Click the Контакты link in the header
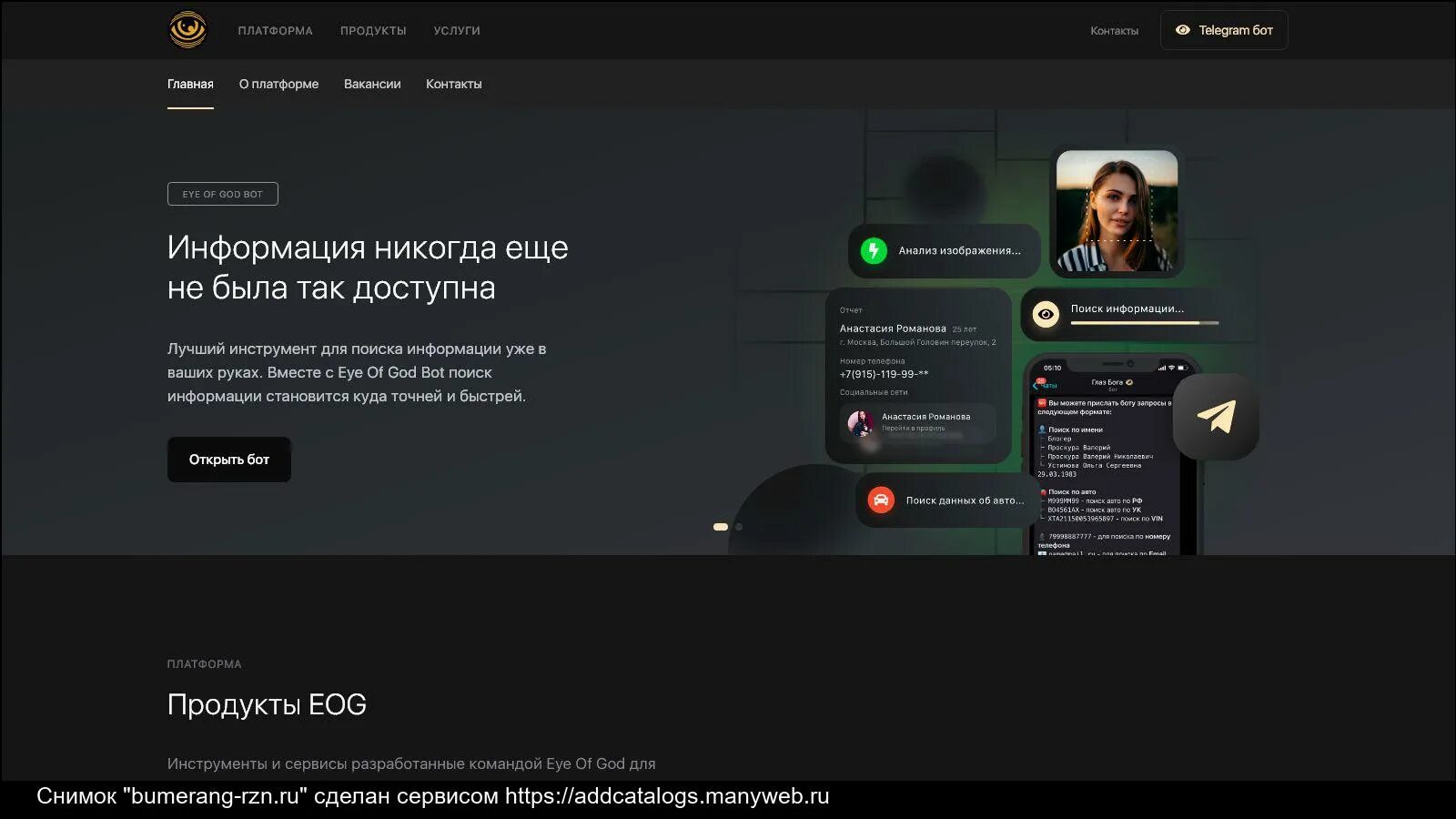The width and height of the screenshot is (1456, 819). (x=1114, y=31)
